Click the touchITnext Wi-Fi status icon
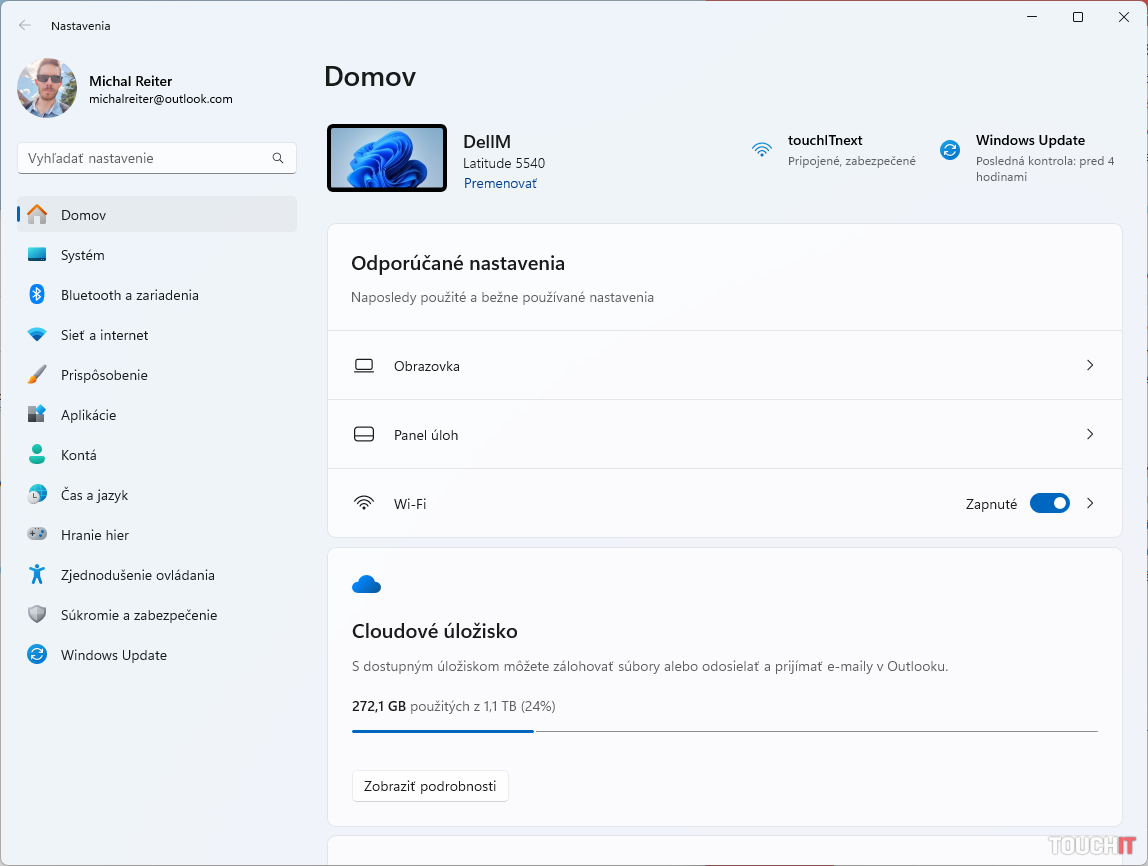This screenshot has height=866, width=1148. point(762,150)
